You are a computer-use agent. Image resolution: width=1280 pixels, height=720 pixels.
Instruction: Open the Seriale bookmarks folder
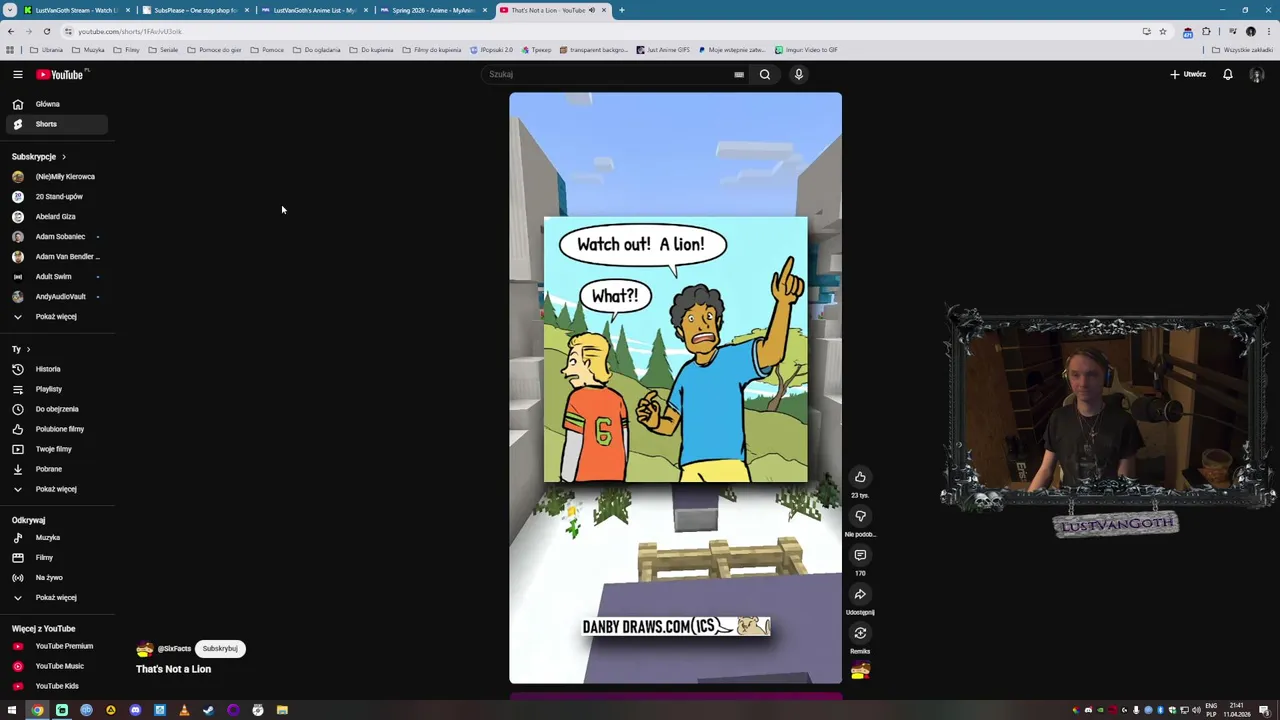(x=163, y=50)
